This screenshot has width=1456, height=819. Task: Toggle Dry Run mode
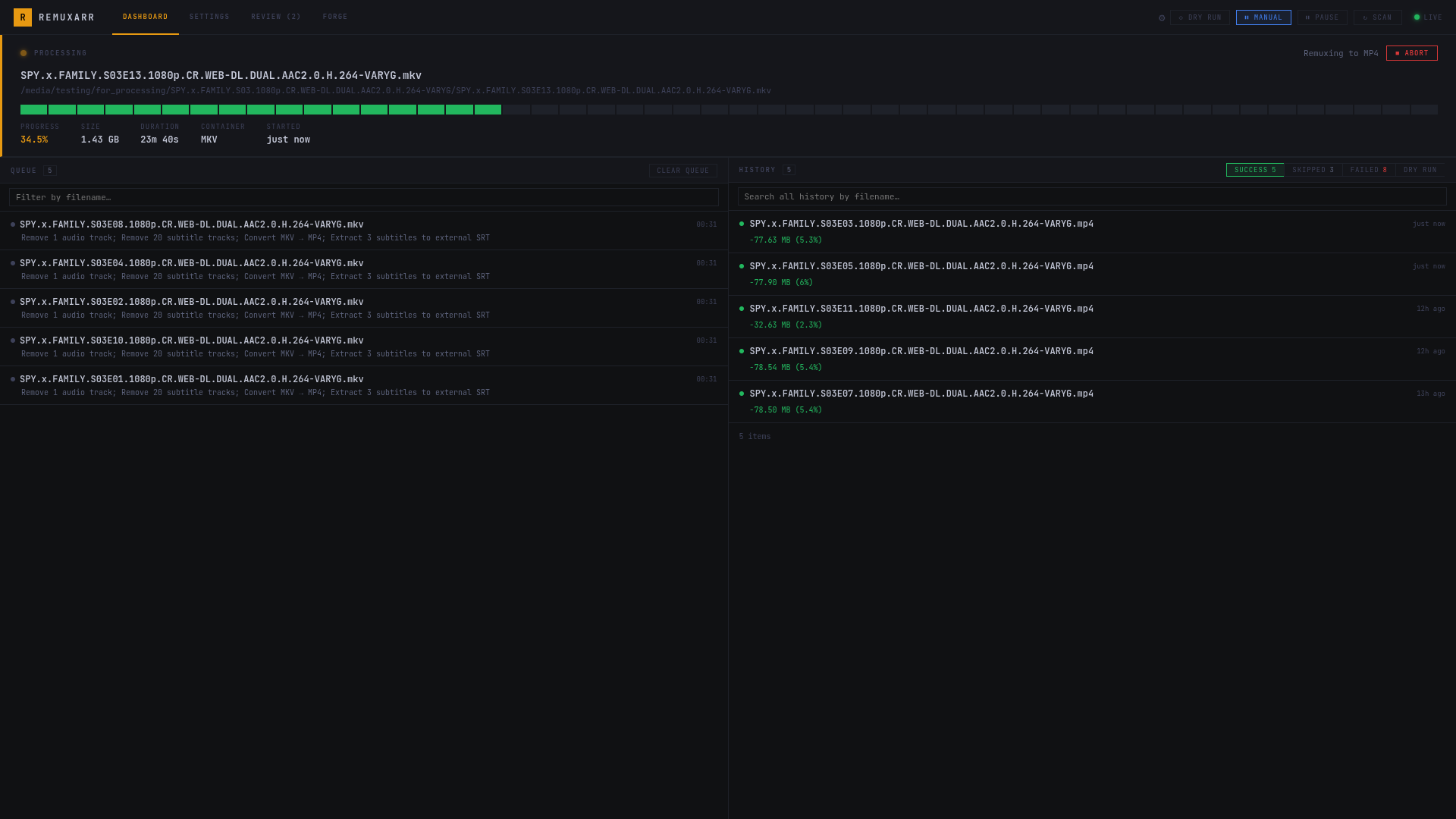pos(1200,17)
